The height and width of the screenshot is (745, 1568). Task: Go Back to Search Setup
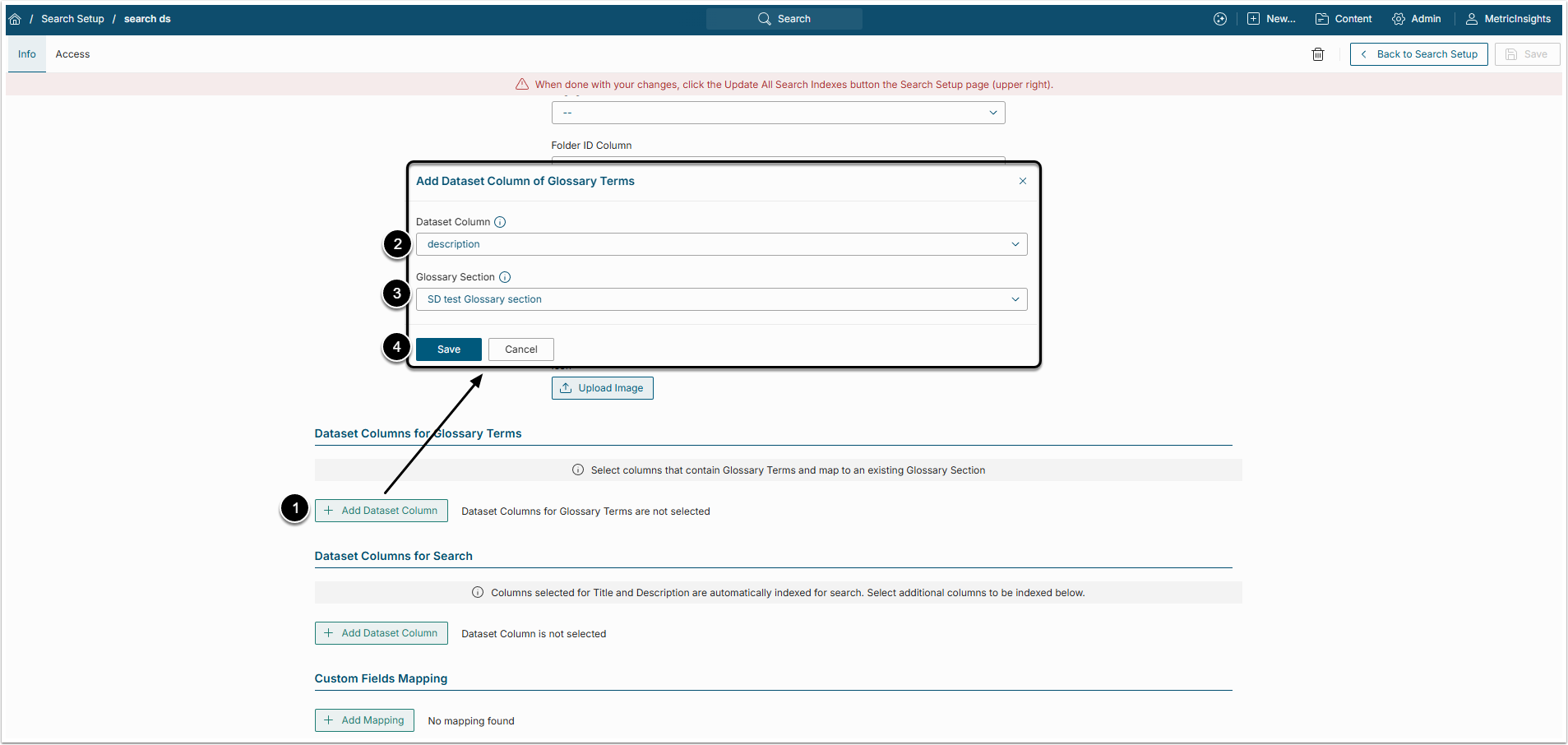(x=1418, y=54)
